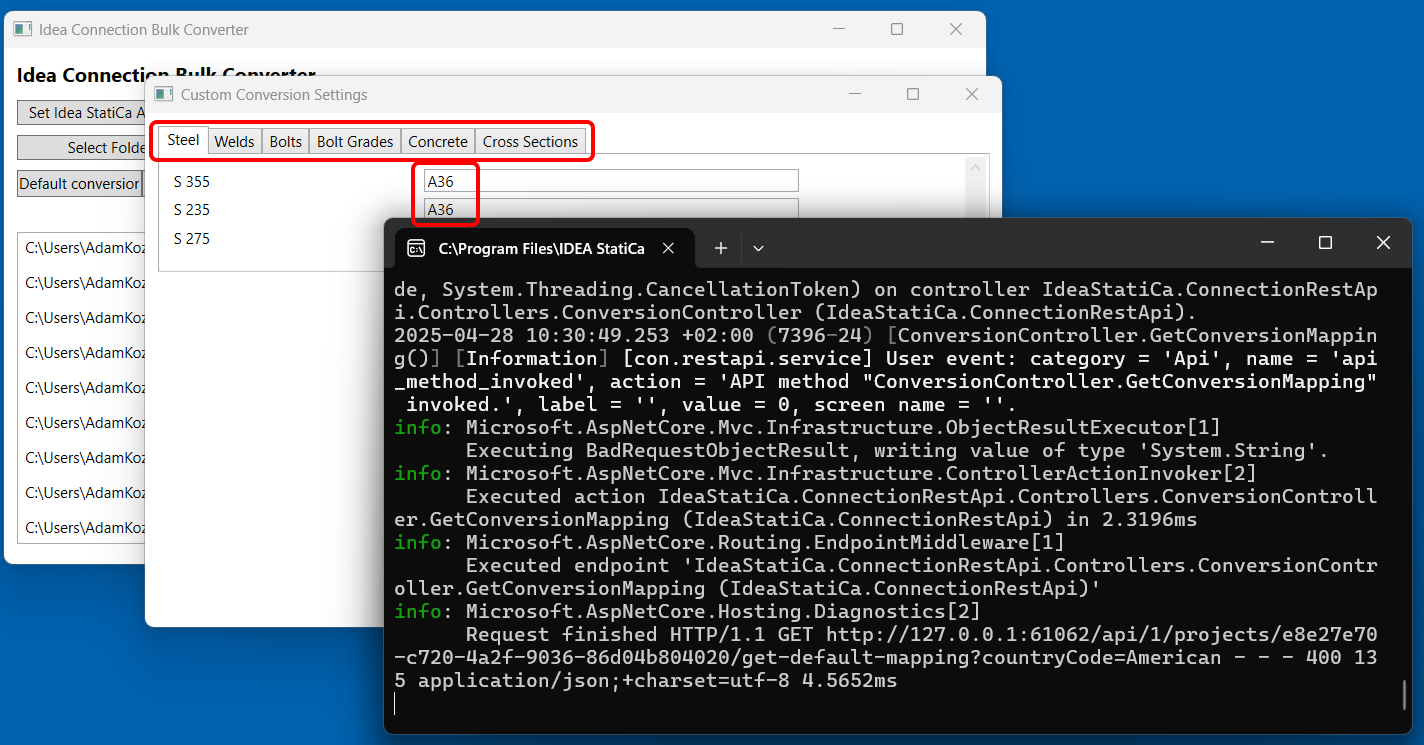Screen dimensions: 1424x745
Task: Click the terminal scrollbar thumb
Action: point(1404,694)
